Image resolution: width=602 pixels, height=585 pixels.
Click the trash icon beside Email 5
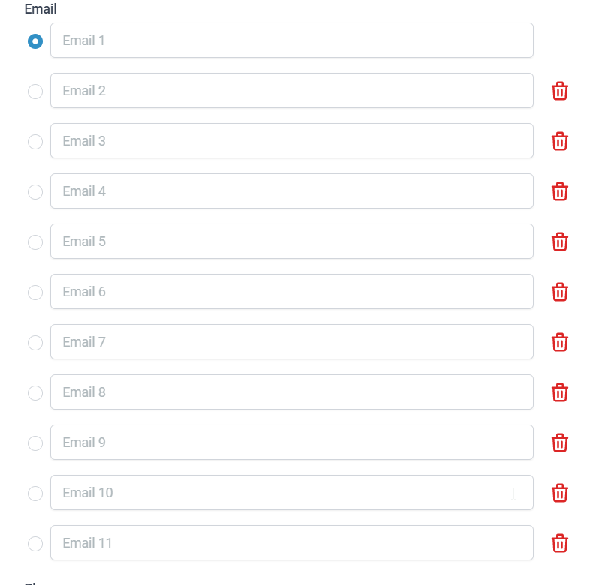tap(559, 242)
